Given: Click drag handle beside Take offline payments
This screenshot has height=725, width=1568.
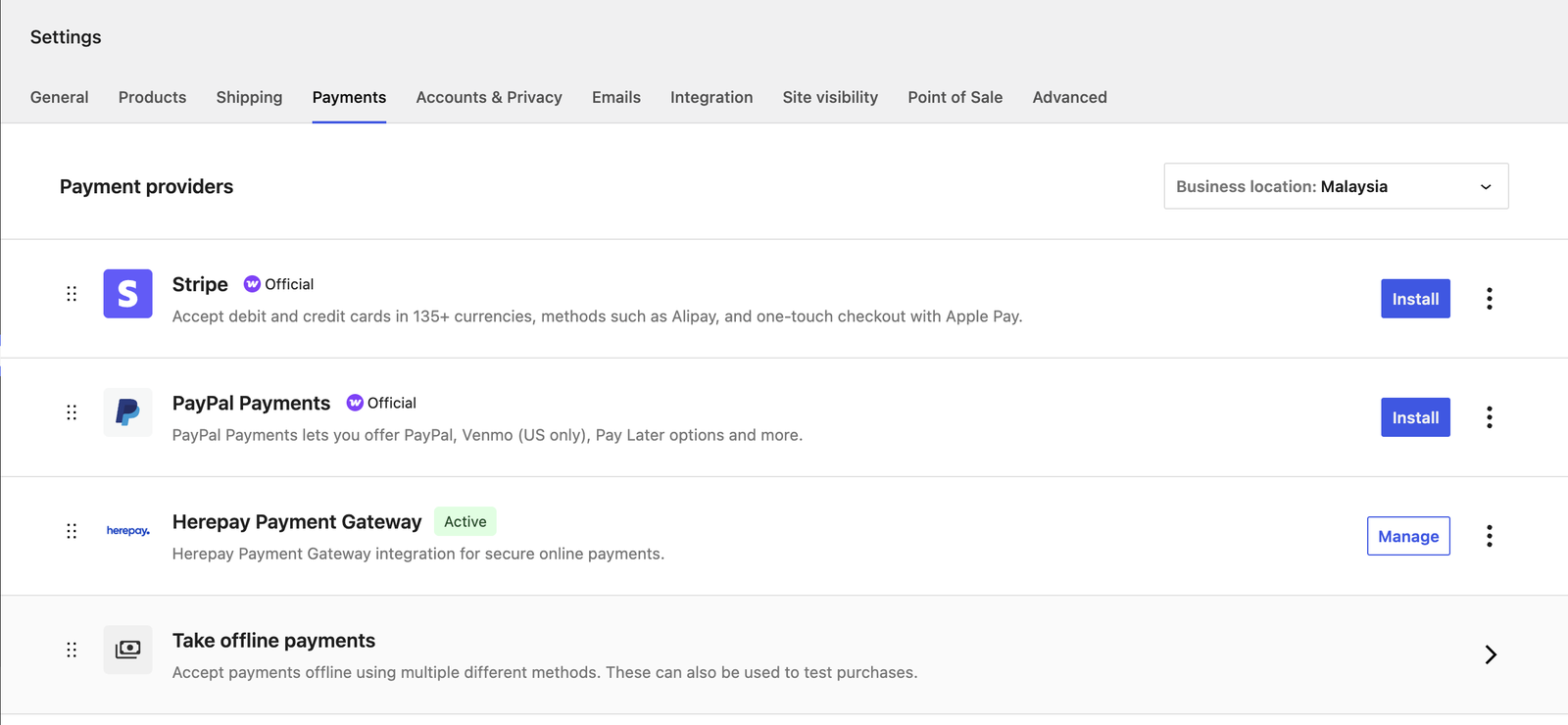Looking at the screenshot, I should 72,650.
